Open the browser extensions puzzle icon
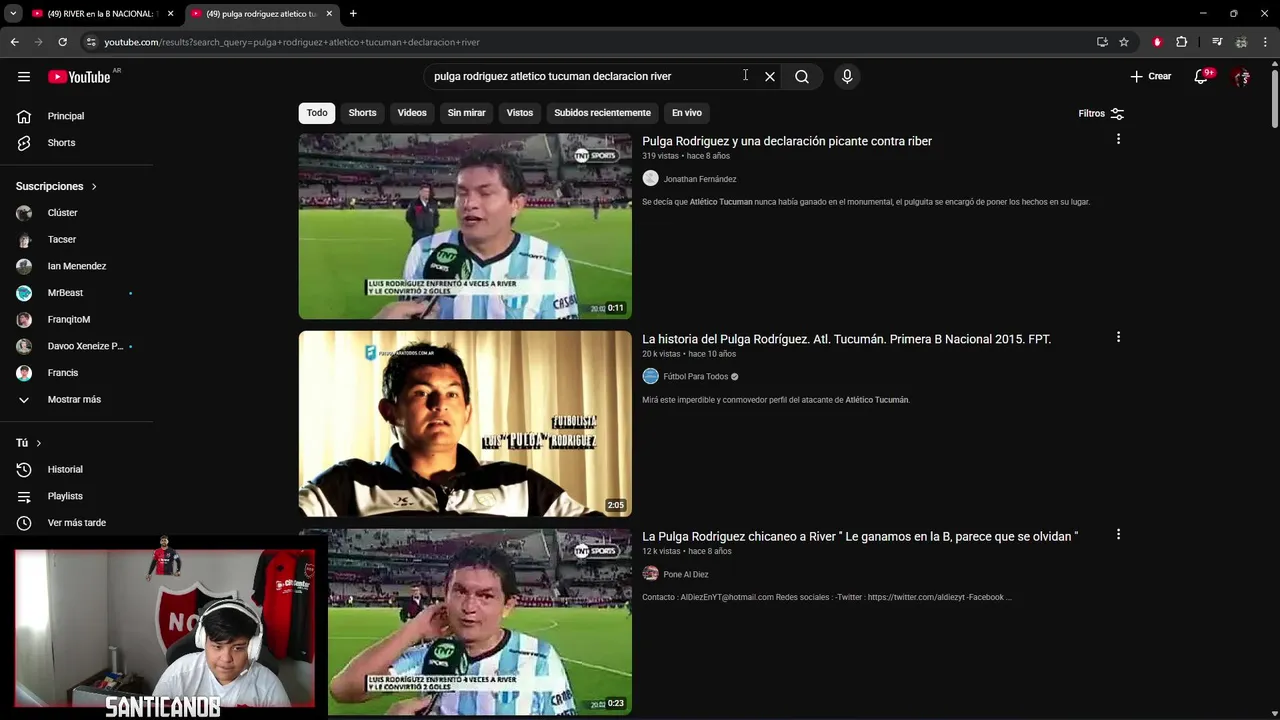1280x720 pixels. pos(1181,42)
